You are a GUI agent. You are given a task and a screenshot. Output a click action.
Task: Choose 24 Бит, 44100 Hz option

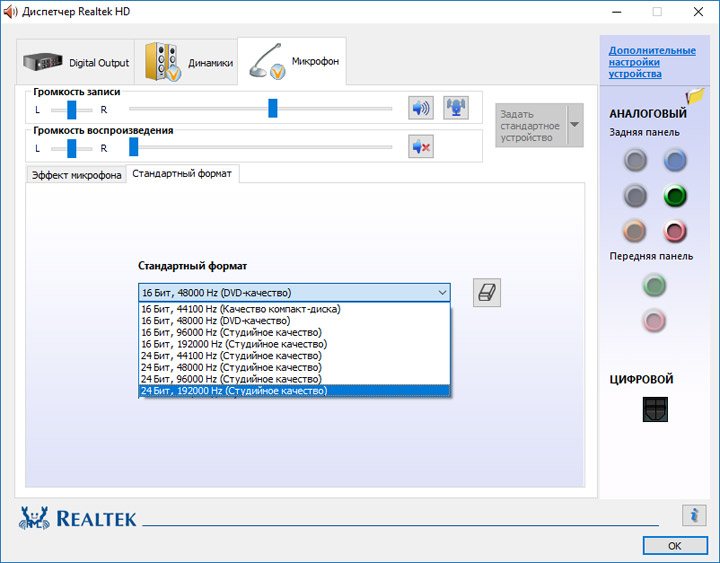pyautogui.click(x=294, y=356)
